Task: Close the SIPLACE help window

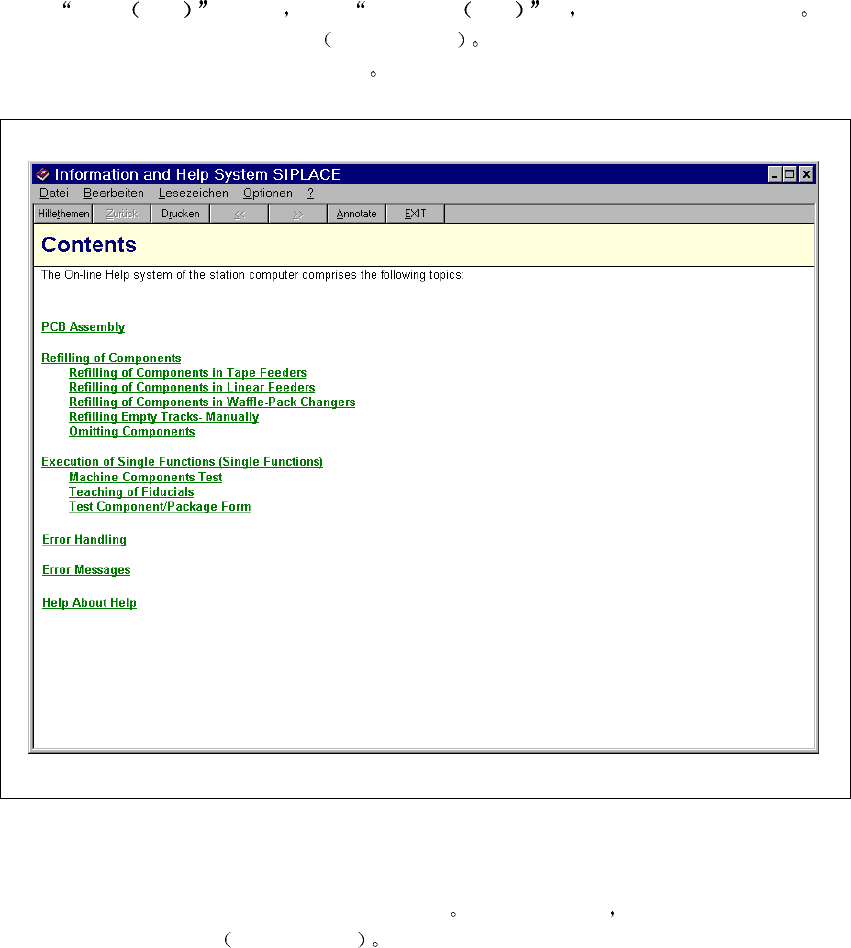Action: [806, 175]
